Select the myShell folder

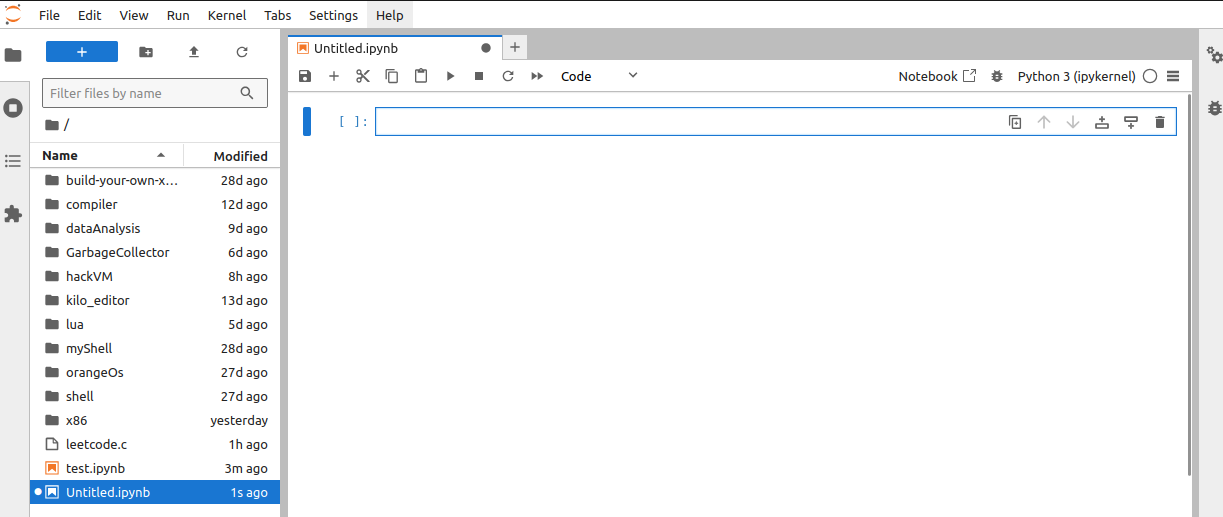point(155,349)
